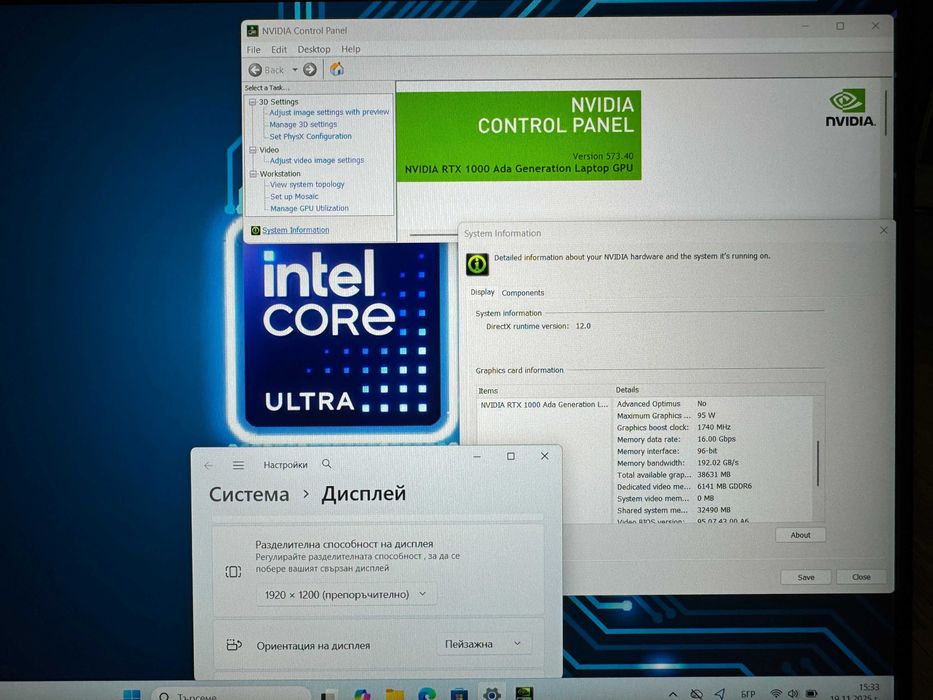This screenshot has width=933, height=700.
Task: Open the Desktop menu
Action: tap(314, 49)
